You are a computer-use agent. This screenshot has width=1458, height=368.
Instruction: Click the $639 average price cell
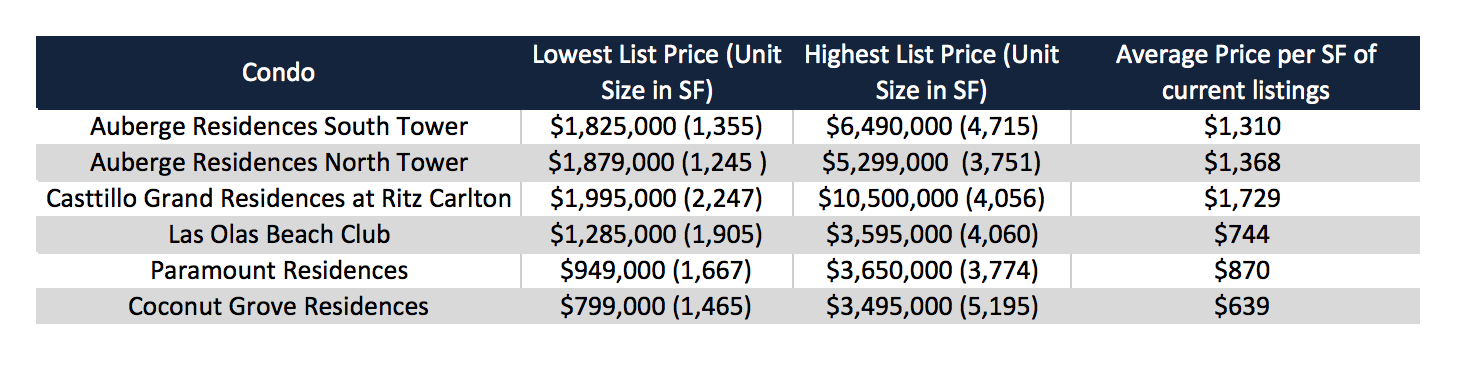point(1245,306)
